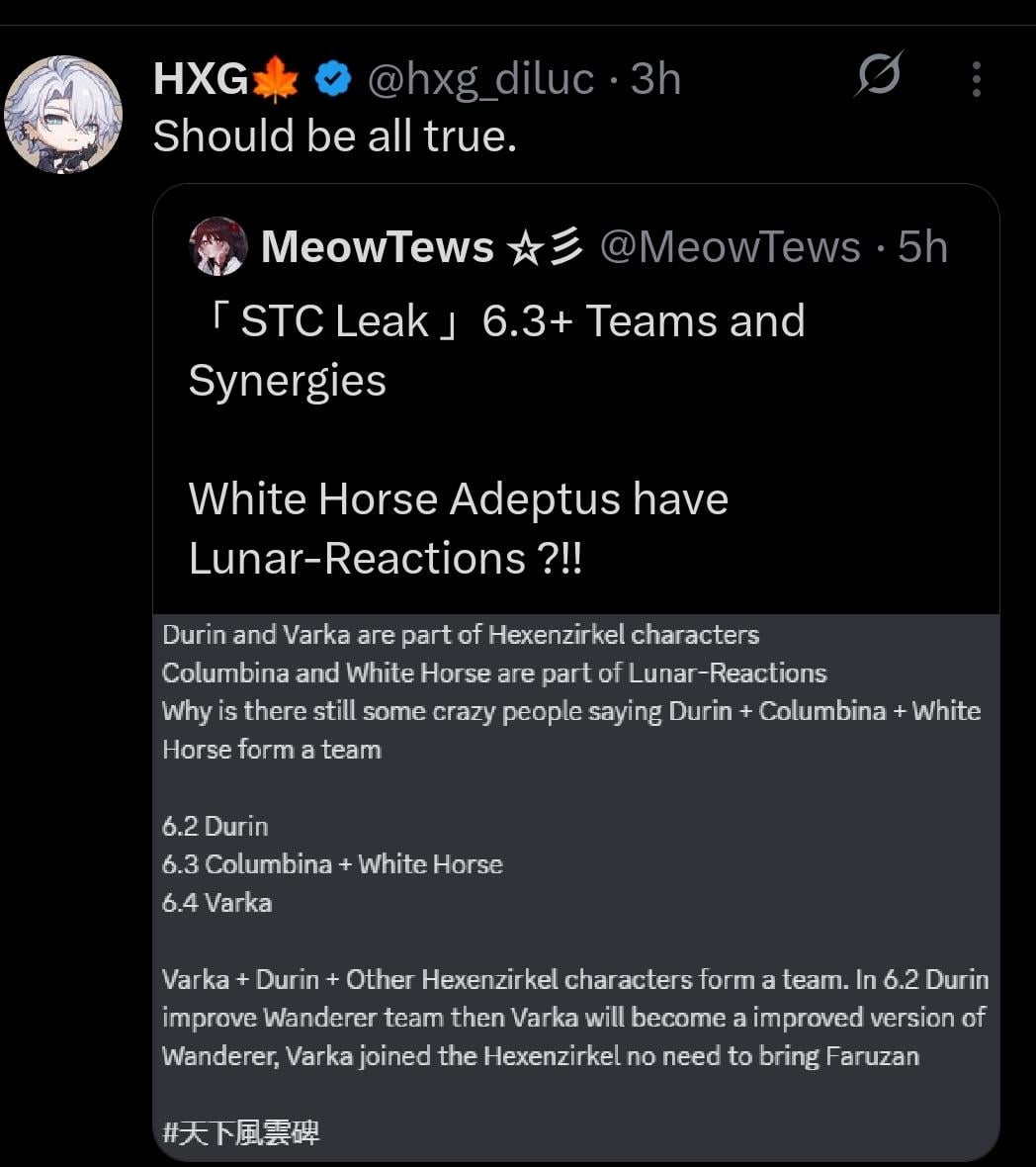1036x1167 pixels.
Task: Click the maple leaf emoji beside HXG
Action: click(x=276, y=79)
